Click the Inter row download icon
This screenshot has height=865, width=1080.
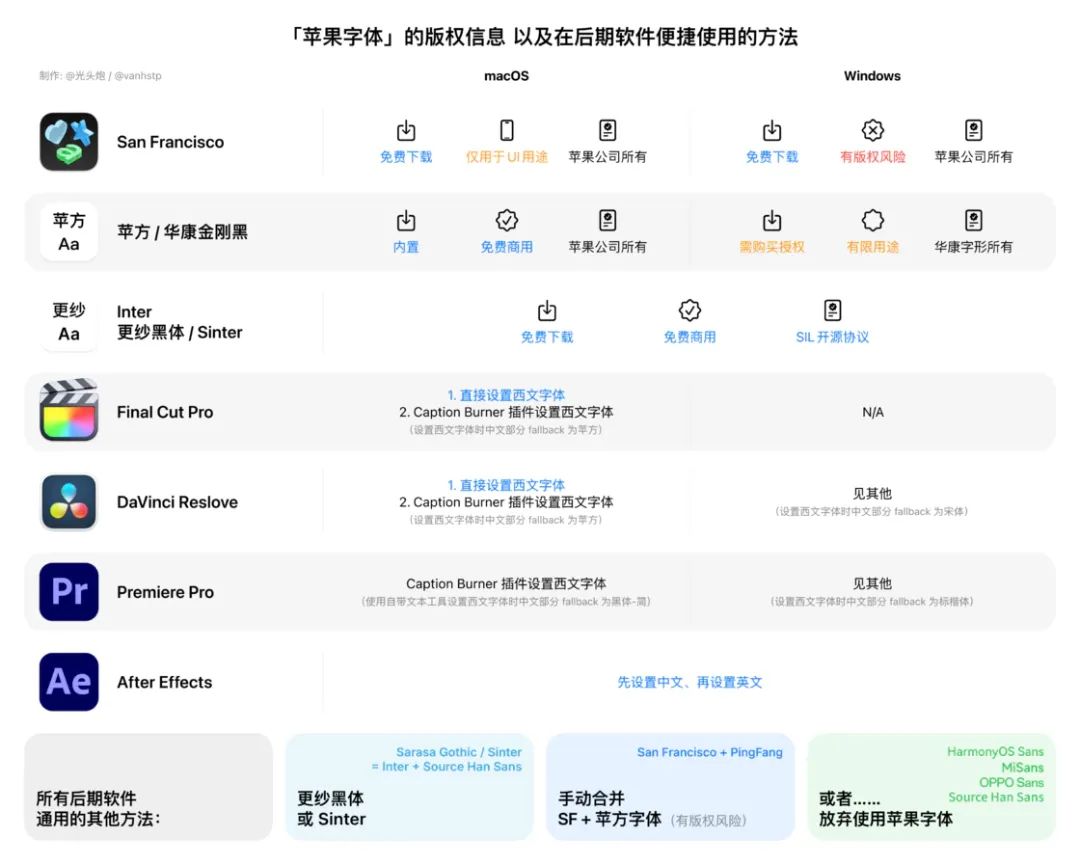[x=547, y=311]
